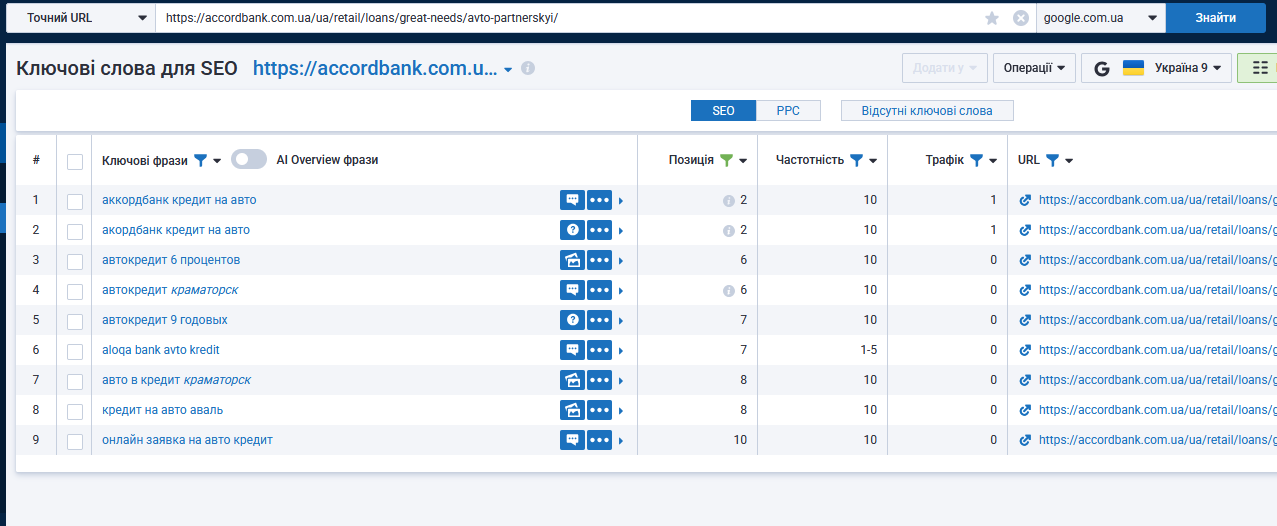
Task: Click the filter icon in the URL column header
Action: pyautogui.click(x=1052, y=160)
